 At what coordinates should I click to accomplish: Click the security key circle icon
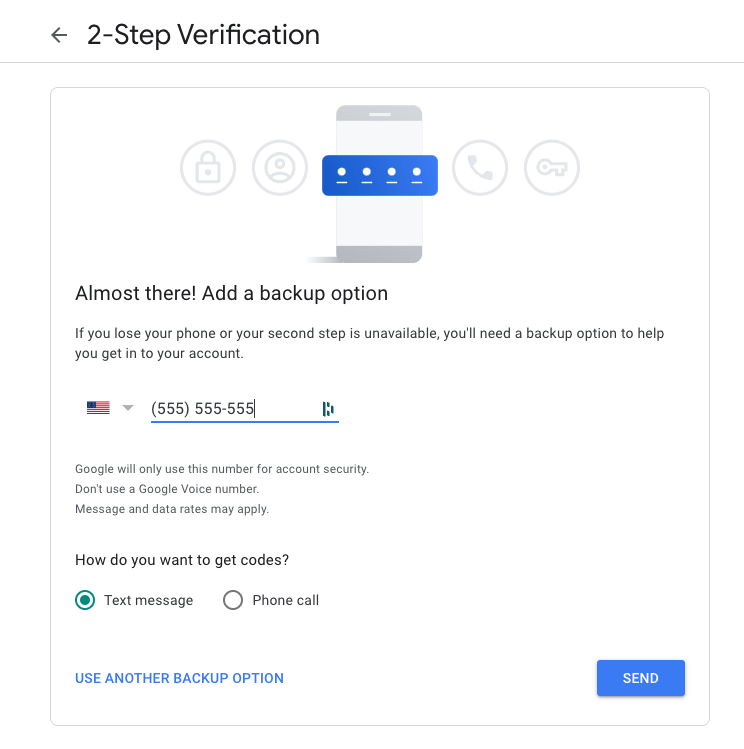[x=552, y=168]
